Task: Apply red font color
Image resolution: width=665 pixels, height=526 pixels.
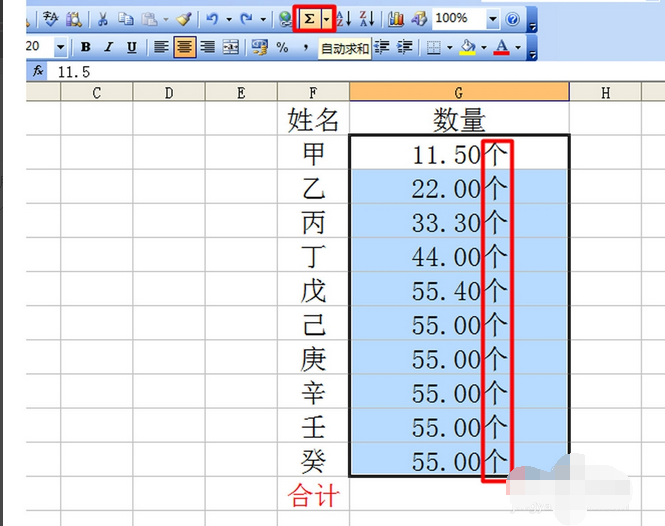Action: [502, 47]
